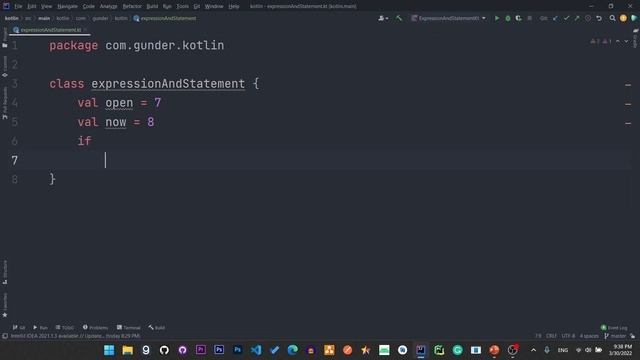Click the expressionAndStatement class name in code
This screenshot has width=640, height=360.
(x=168, y=84)
